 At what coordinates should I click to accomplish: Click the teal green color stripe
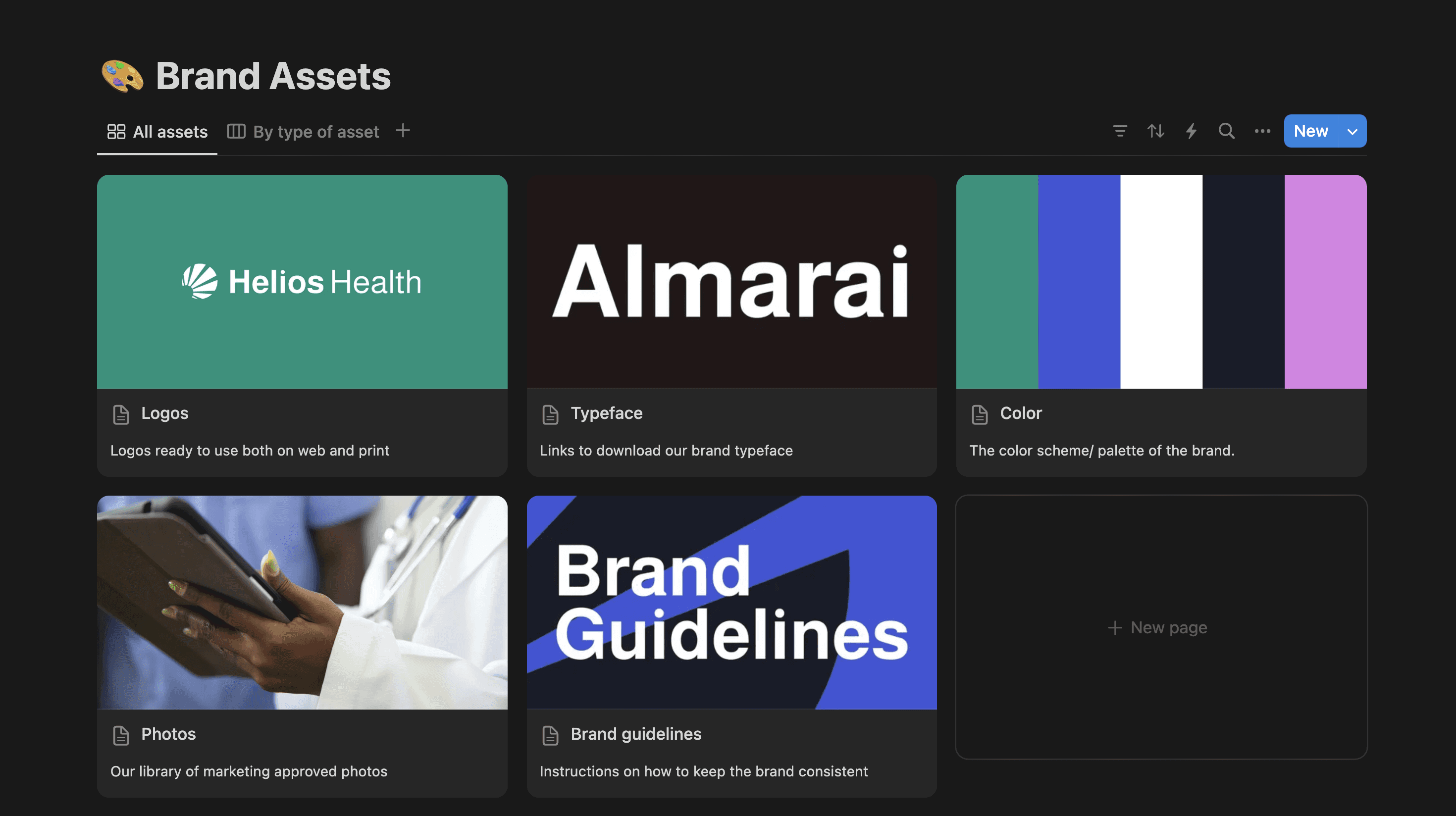tap(997, 281)
